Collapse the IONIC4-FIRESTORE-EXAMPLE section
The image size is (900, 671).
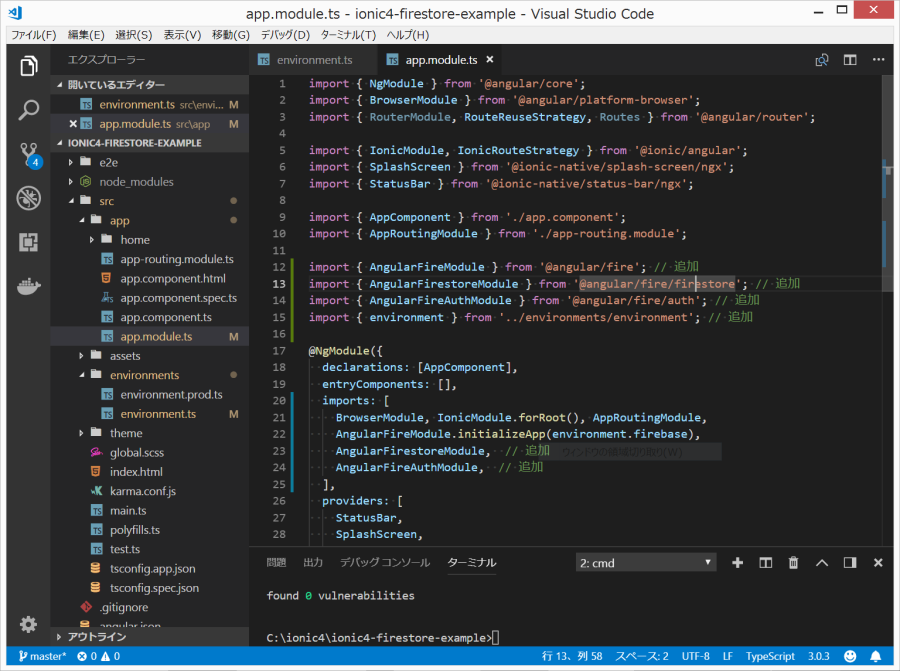pyautogui.click(x=60, y=143)
